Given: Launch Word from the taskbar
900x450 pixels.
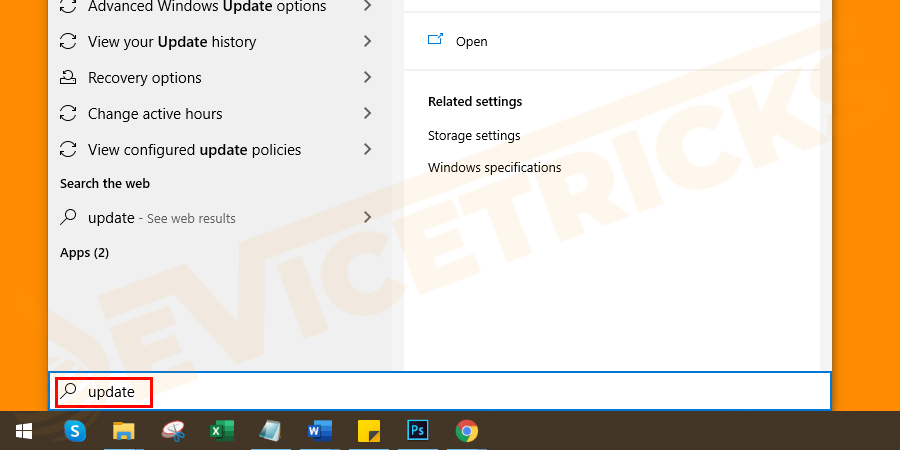Looking at the screenshot, I should point(320,431).
